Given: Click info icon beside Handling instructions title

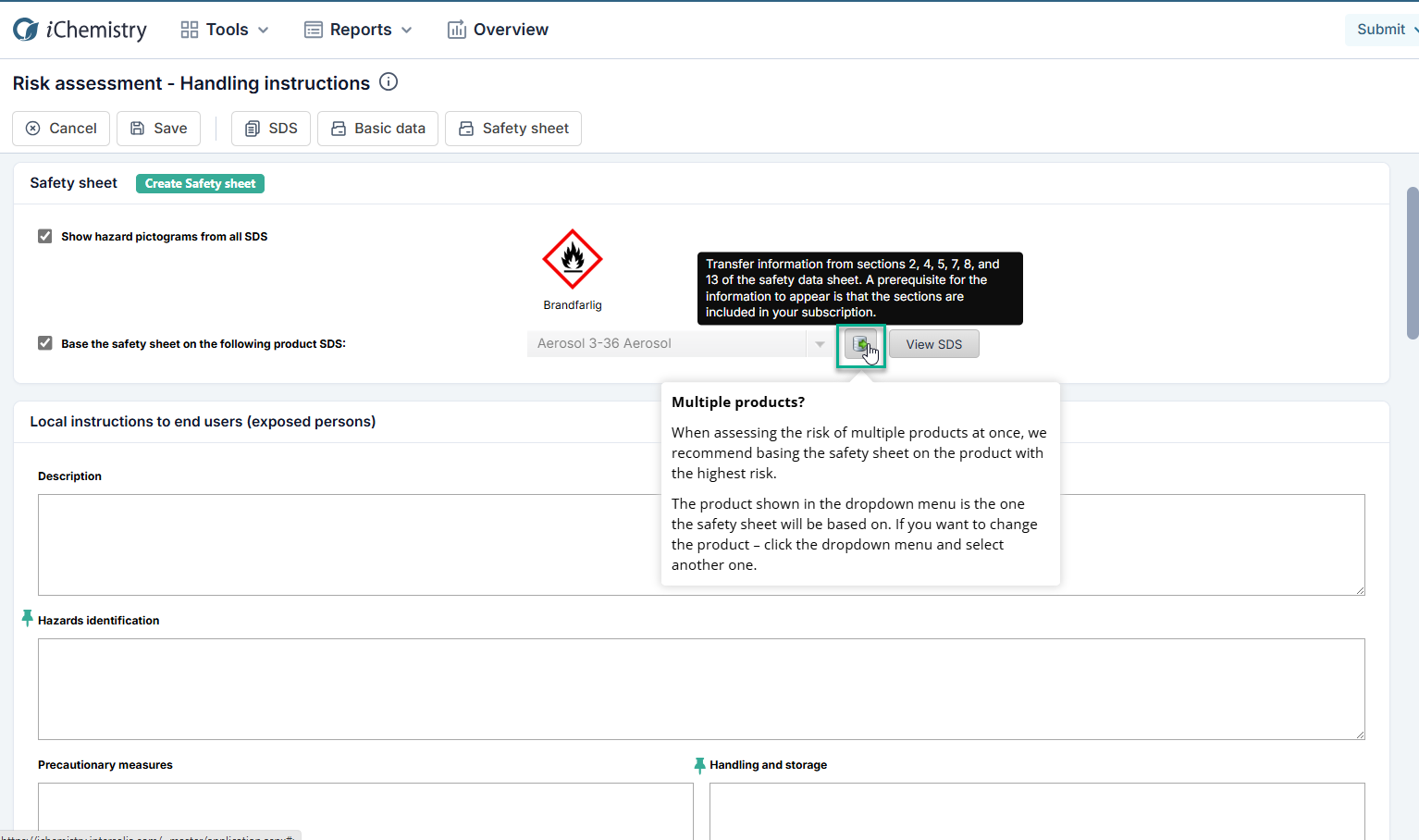Looking at the screenshot, I should (389, 81).
